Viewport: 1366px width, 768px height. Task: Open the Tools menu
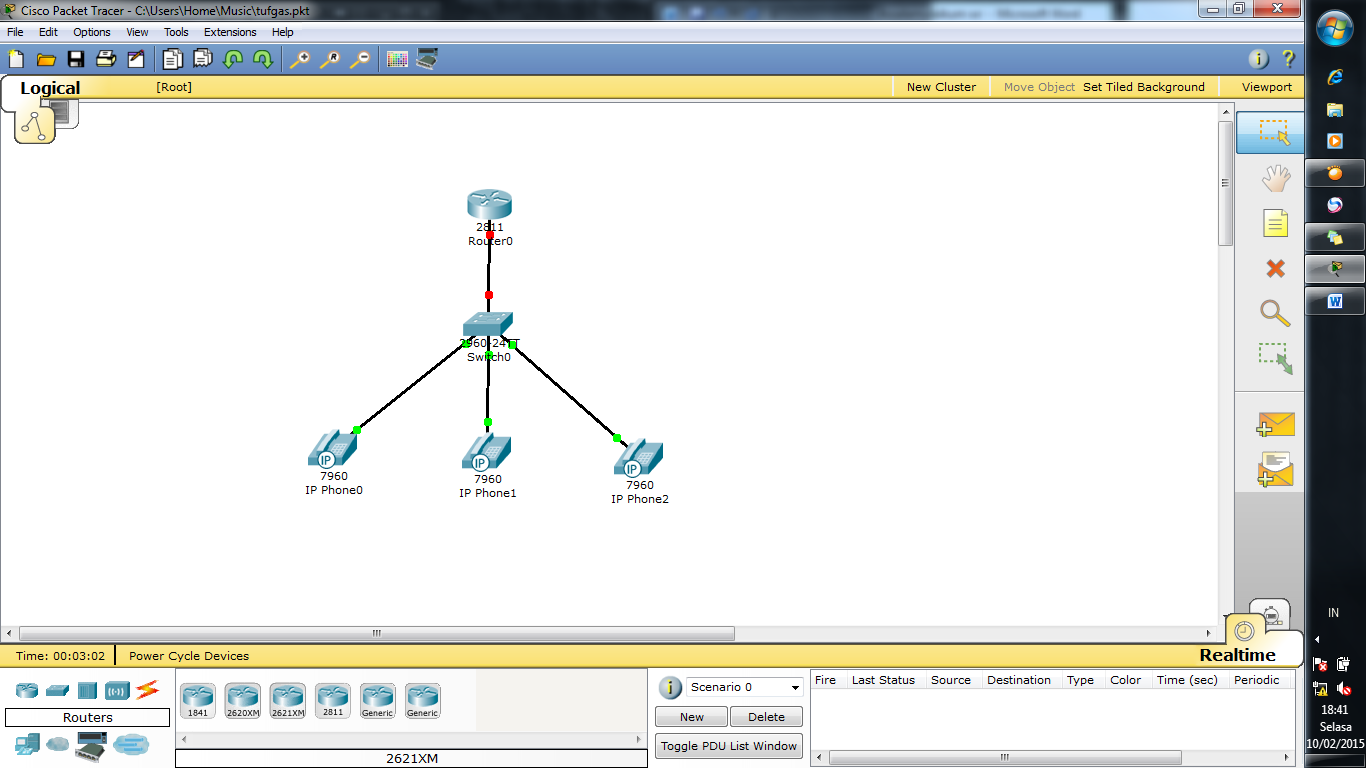[176, 32]
